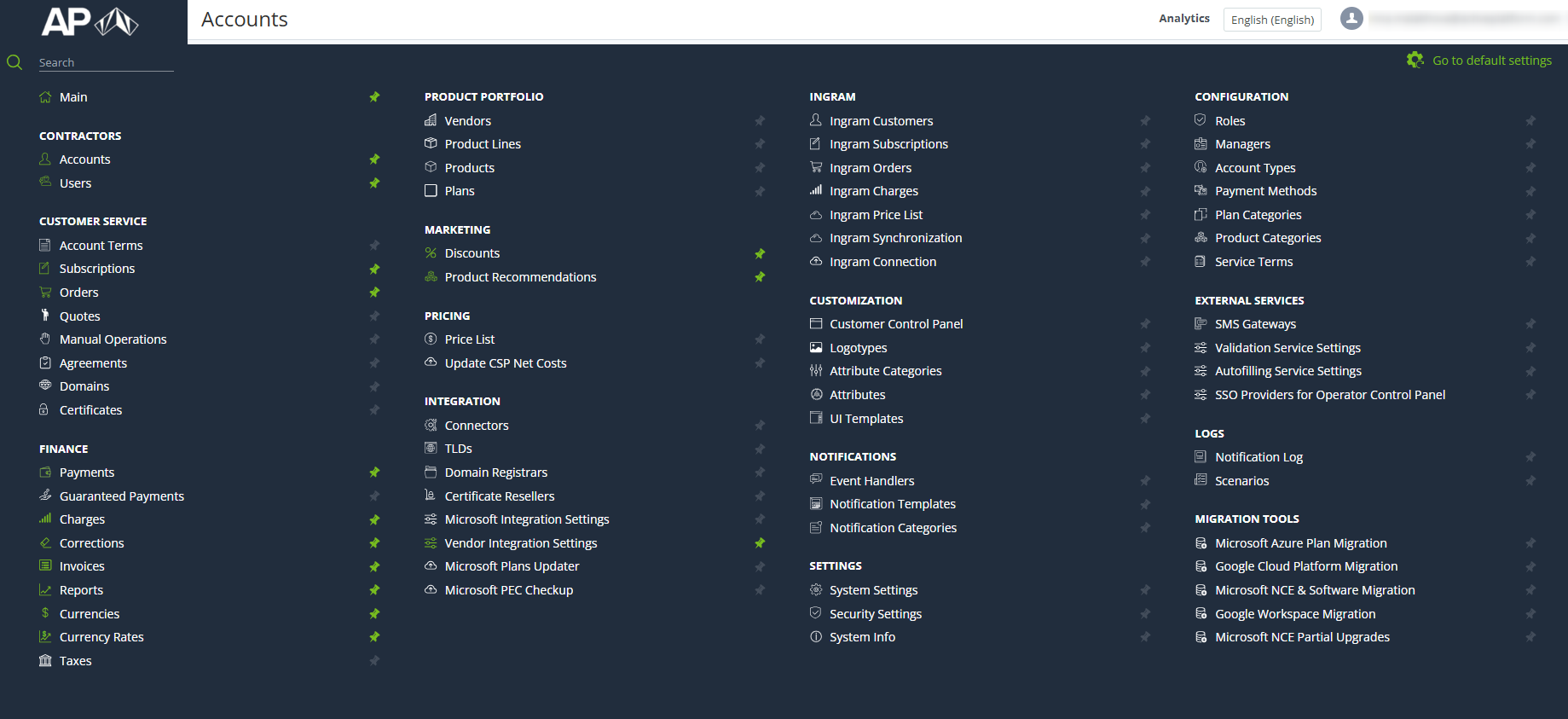The width and height of the screenshot is (1568, 719).
Task: Click the Main home icon
Action: [45, 97]
